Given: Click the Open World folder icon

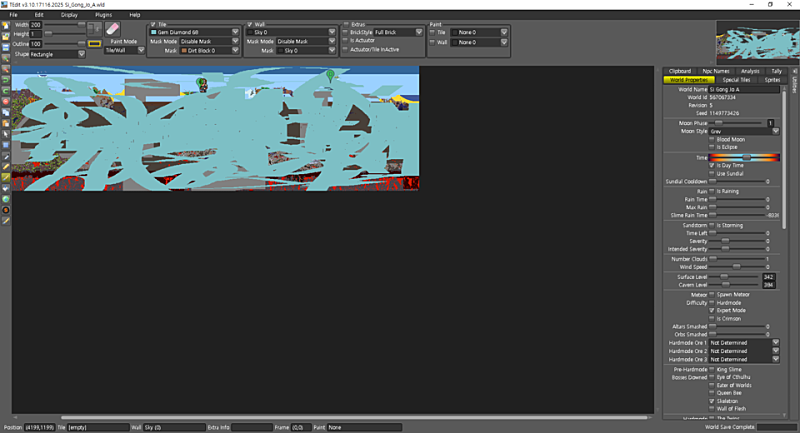Looking at the screenshot, I should click(6, 37).
